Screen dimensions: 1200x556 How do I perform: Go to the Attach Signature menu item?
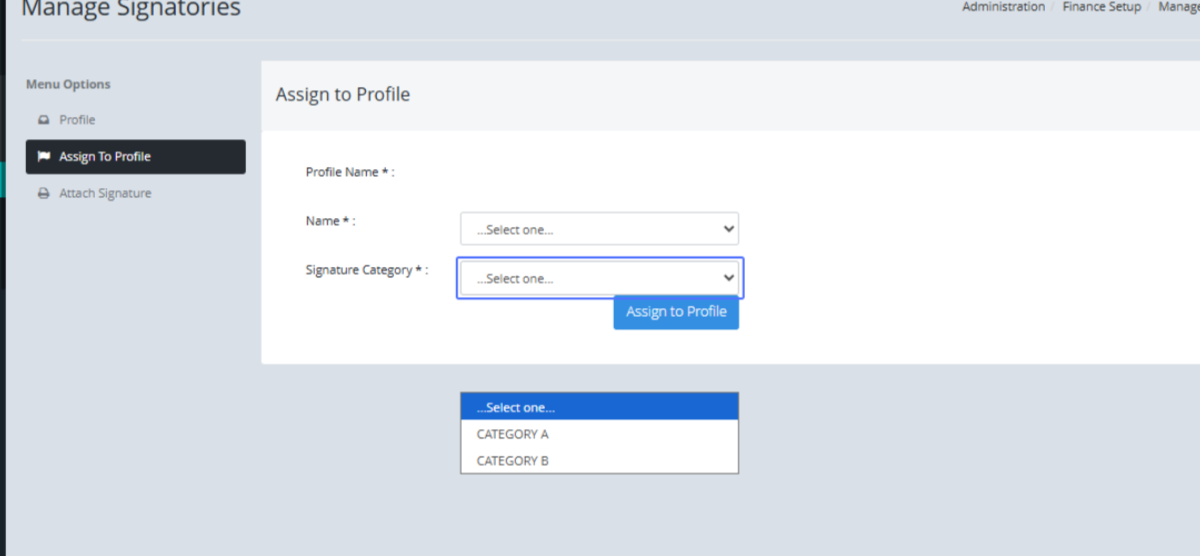(x=105, y=194)
